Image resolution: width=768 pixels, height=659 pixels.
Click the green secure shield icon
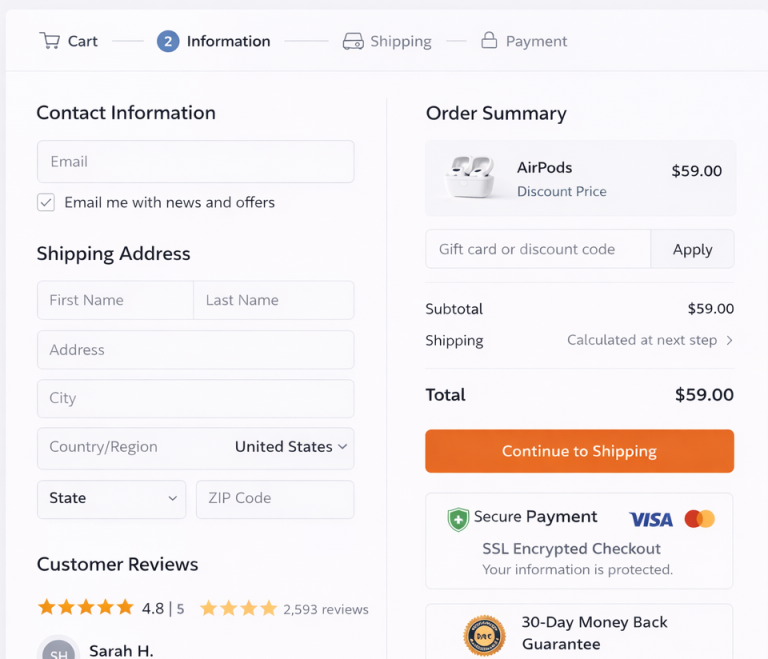(458, 519)
